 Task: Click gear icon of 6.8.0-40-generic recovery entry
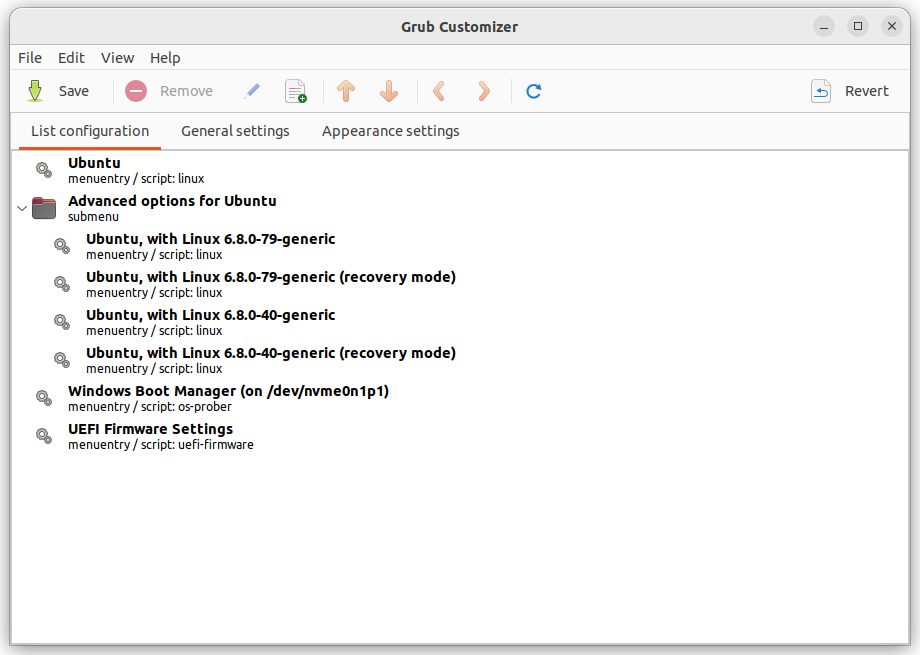pyautogui.click(x=62, y=360)
